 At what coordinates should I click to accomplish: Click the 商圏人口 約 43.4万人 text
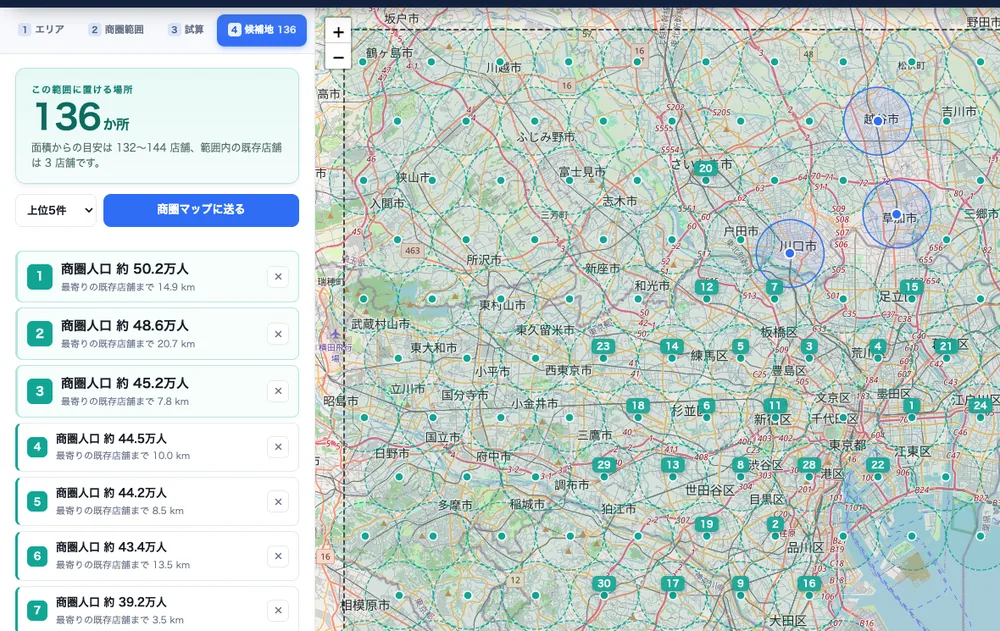click(111, 547)
